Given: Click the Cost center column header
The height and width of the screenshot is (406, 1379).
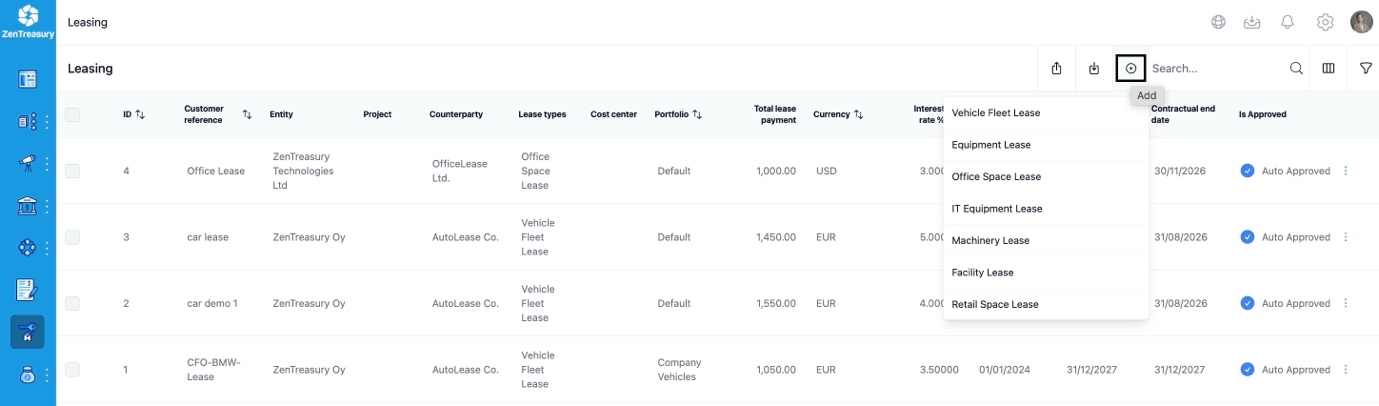Looking at the screenshot, I should tap(613, 115).
